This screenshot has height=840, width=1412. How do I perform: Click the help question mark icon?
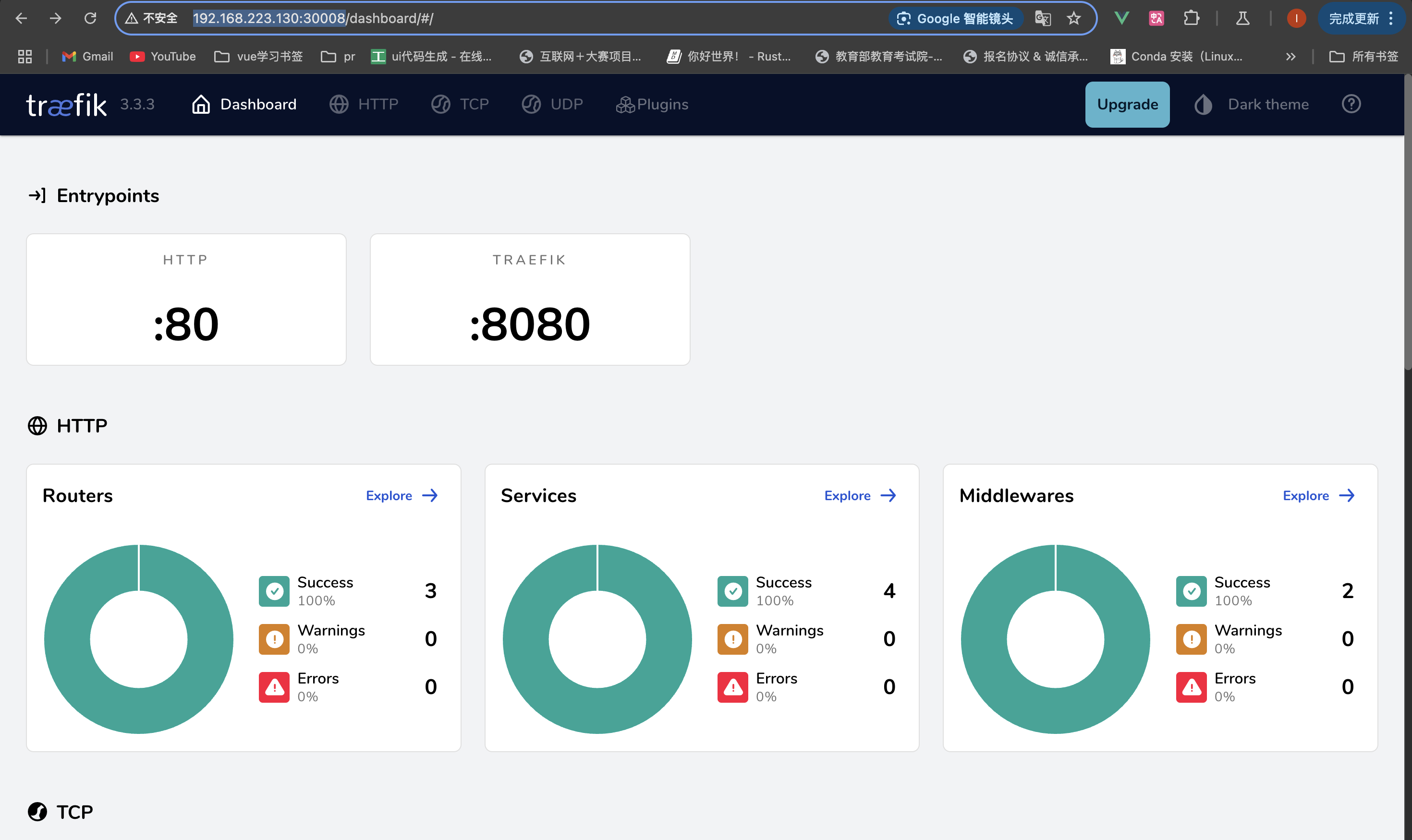1351,104
